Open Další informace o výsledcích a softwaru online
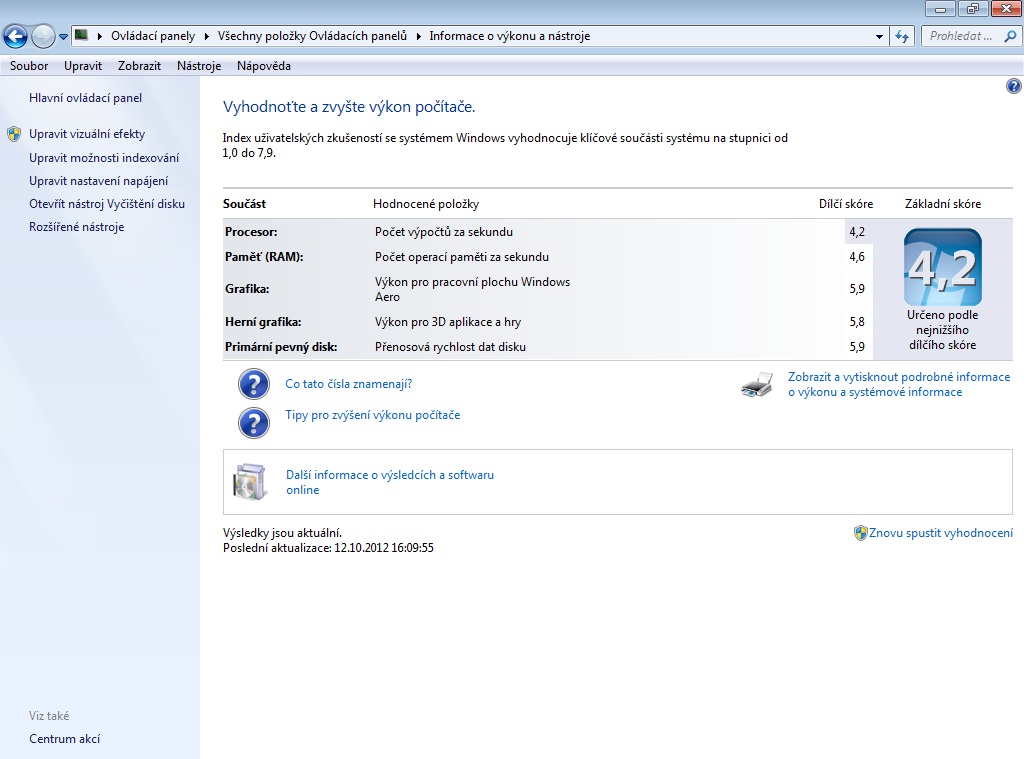 pos(389,482)
